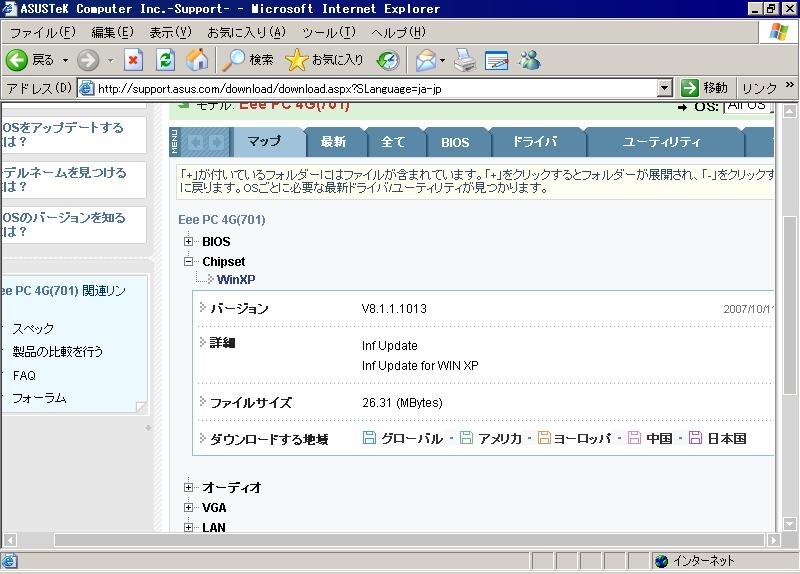
Task: Switch to the 全て tab
Action: (x=393, y=142)
